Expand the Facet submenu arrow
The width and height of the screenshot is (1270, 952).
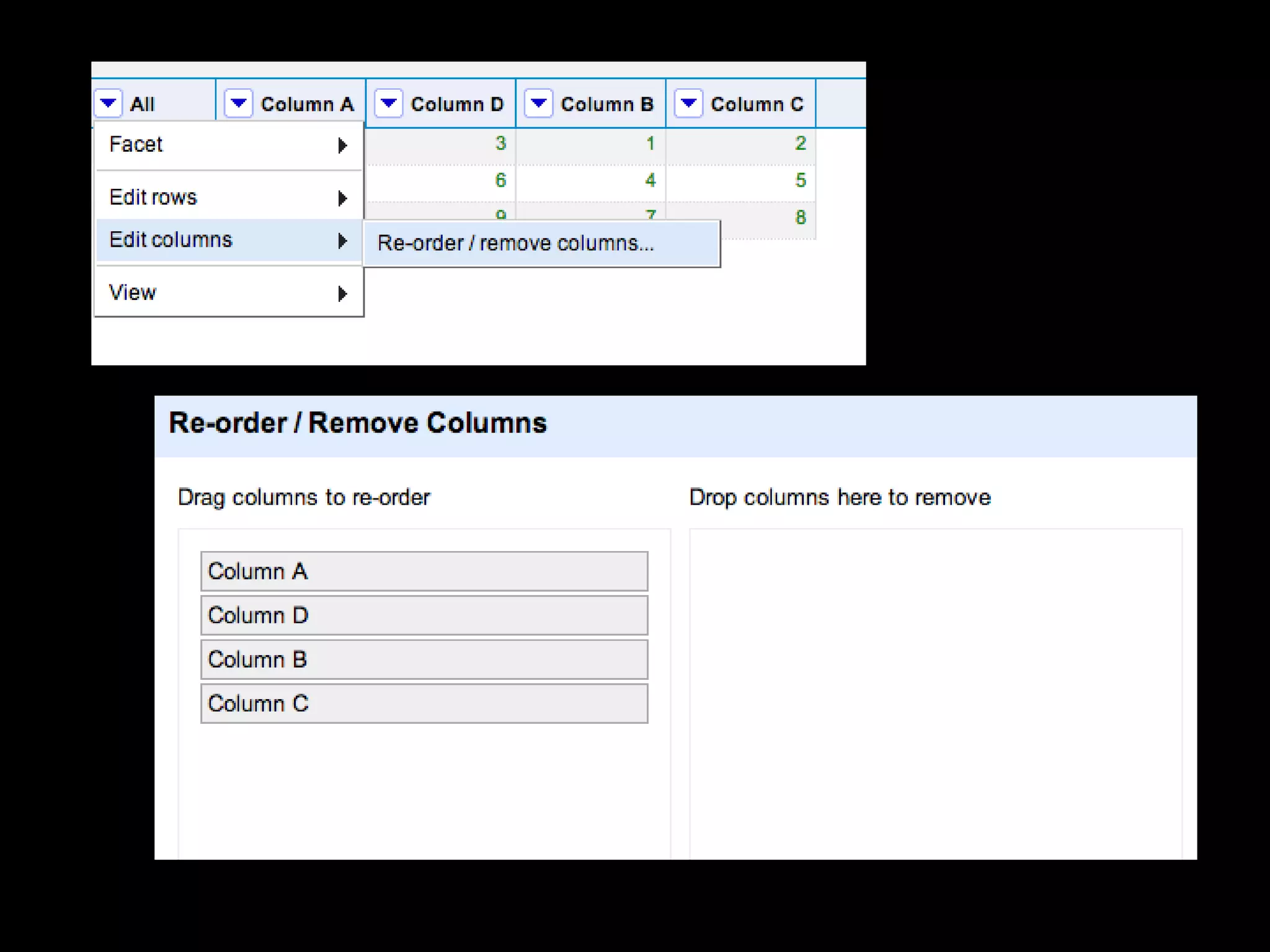(x=342, y=146)
